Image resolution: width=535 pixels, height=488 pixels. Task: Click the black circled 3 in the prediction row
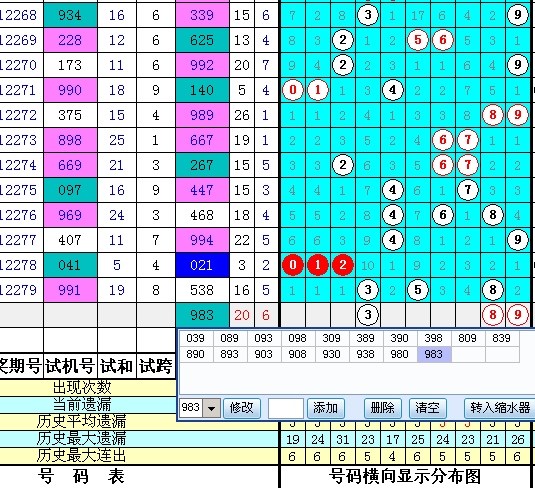click(367, 315)
